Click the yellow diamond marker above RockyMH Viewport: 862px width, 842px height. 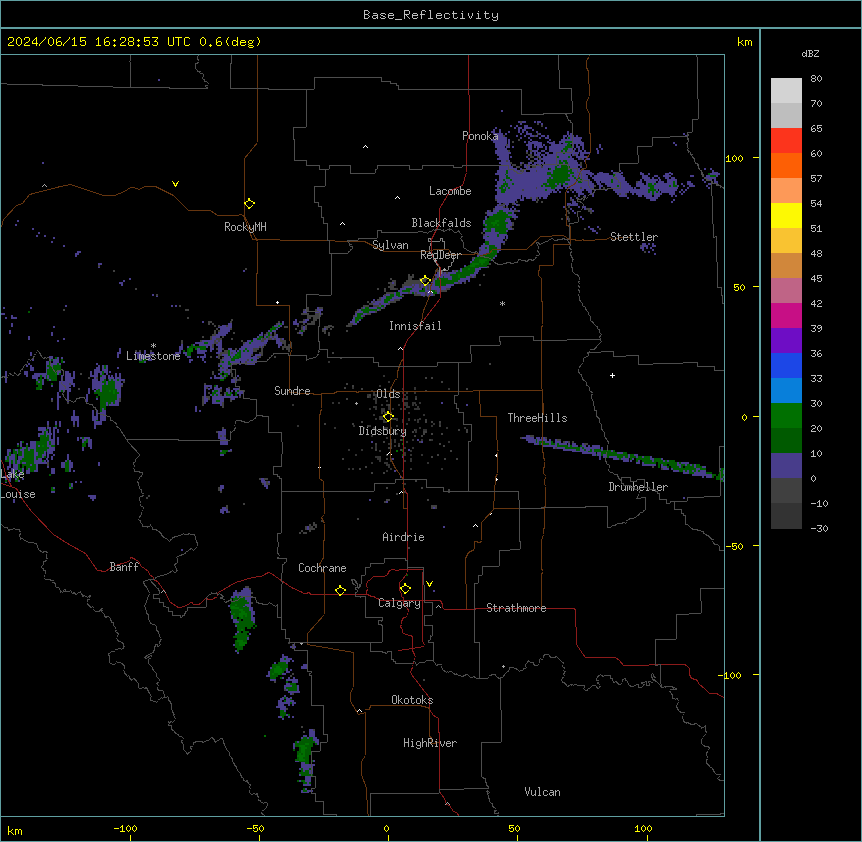point(250,204)
